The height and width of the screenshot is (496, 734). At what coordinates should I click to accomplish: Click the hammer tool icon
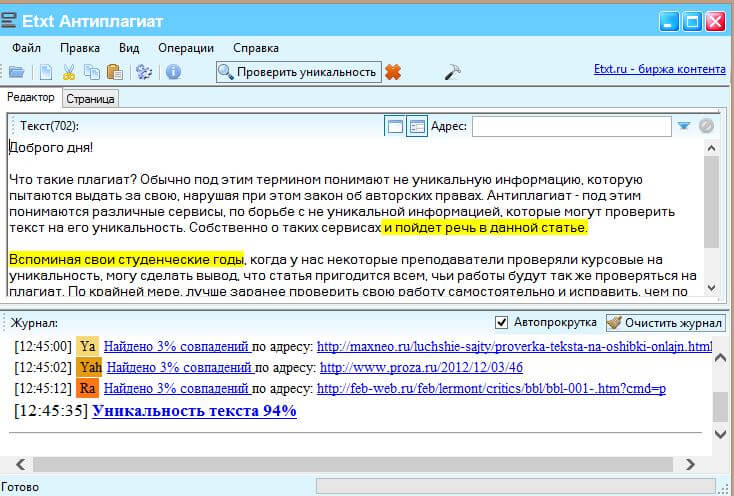452,72
